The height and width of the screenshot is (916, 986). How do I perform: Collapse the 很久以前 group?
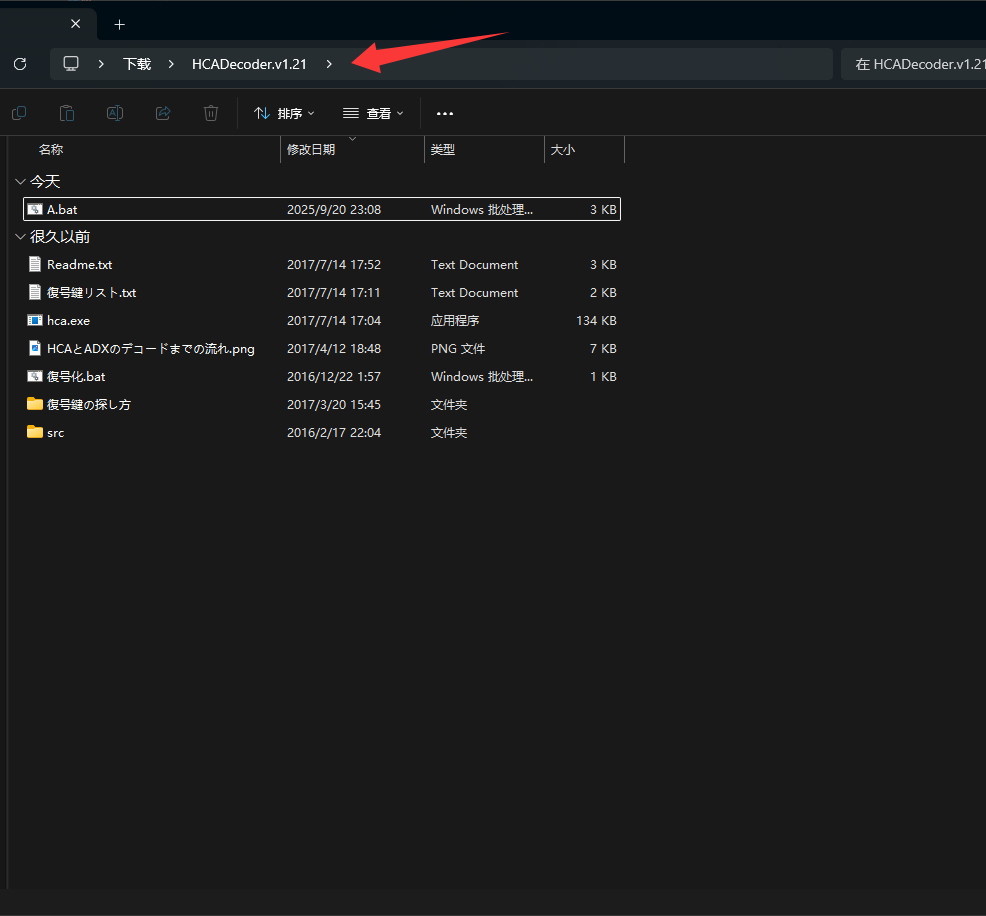coord(20,237)
